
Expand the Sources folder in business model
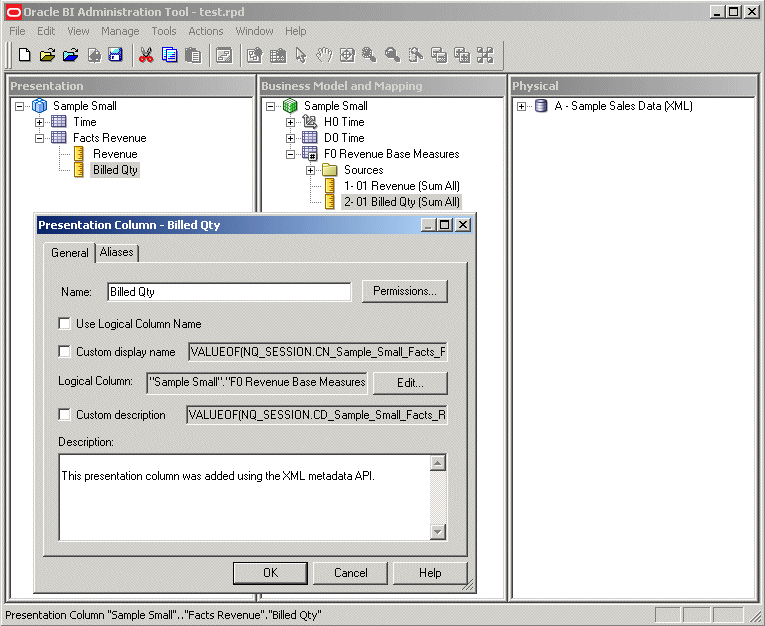310,170
